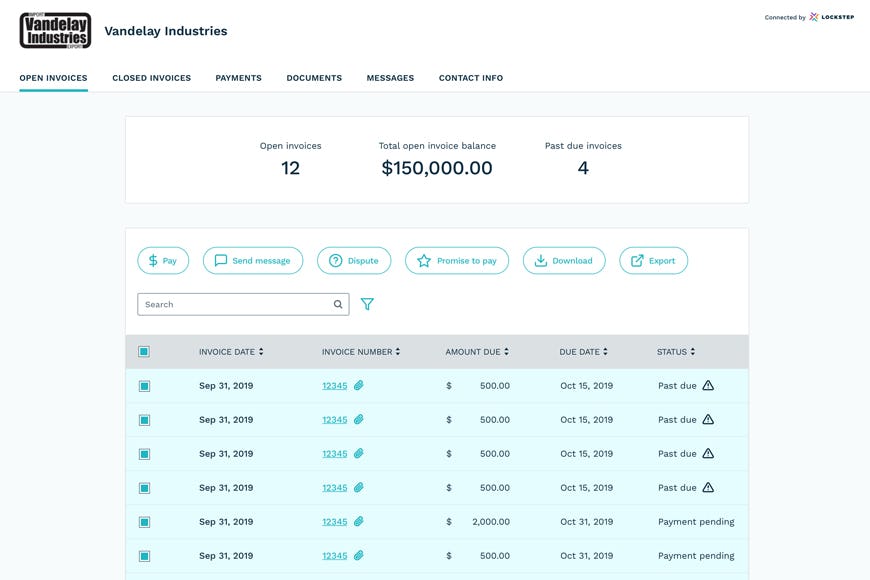Open invoice 12345 link in first Past due row

click(335, 386)
